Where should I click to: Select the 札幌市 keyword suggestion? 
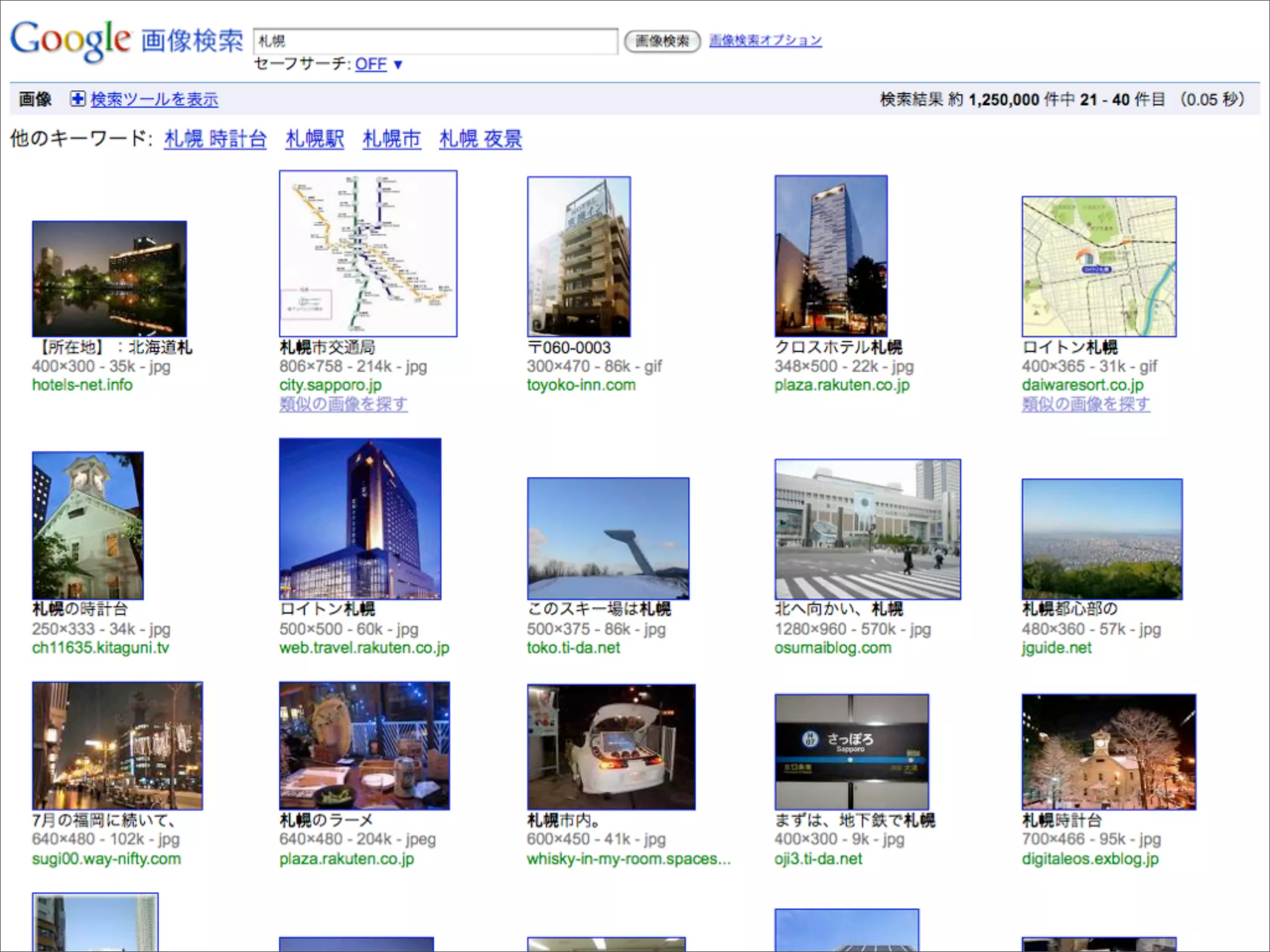point(391,139)
